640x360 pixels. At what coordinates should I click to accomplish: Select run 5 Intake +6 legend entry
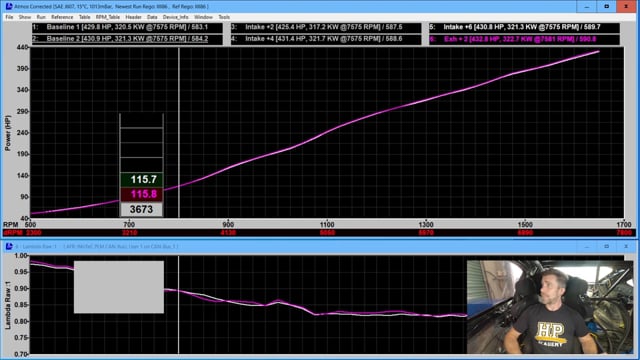(524, 27)
